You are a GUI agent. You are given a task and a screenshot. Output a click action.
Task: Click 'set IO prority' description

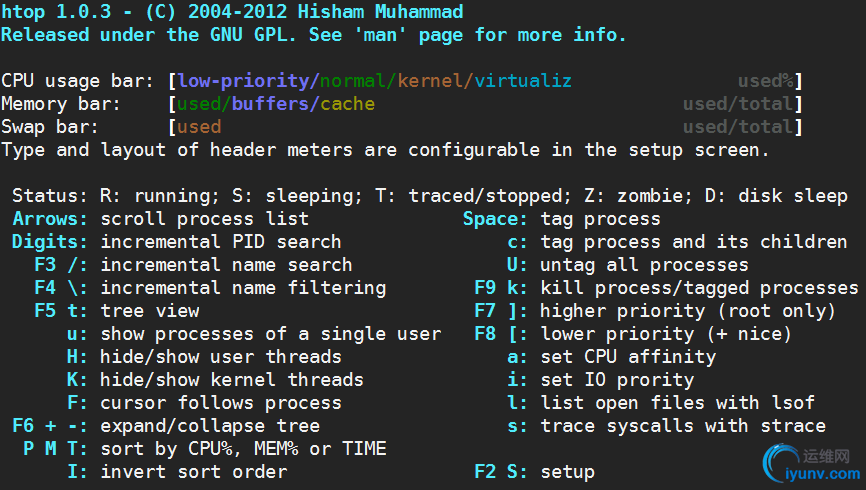(617, 380)
